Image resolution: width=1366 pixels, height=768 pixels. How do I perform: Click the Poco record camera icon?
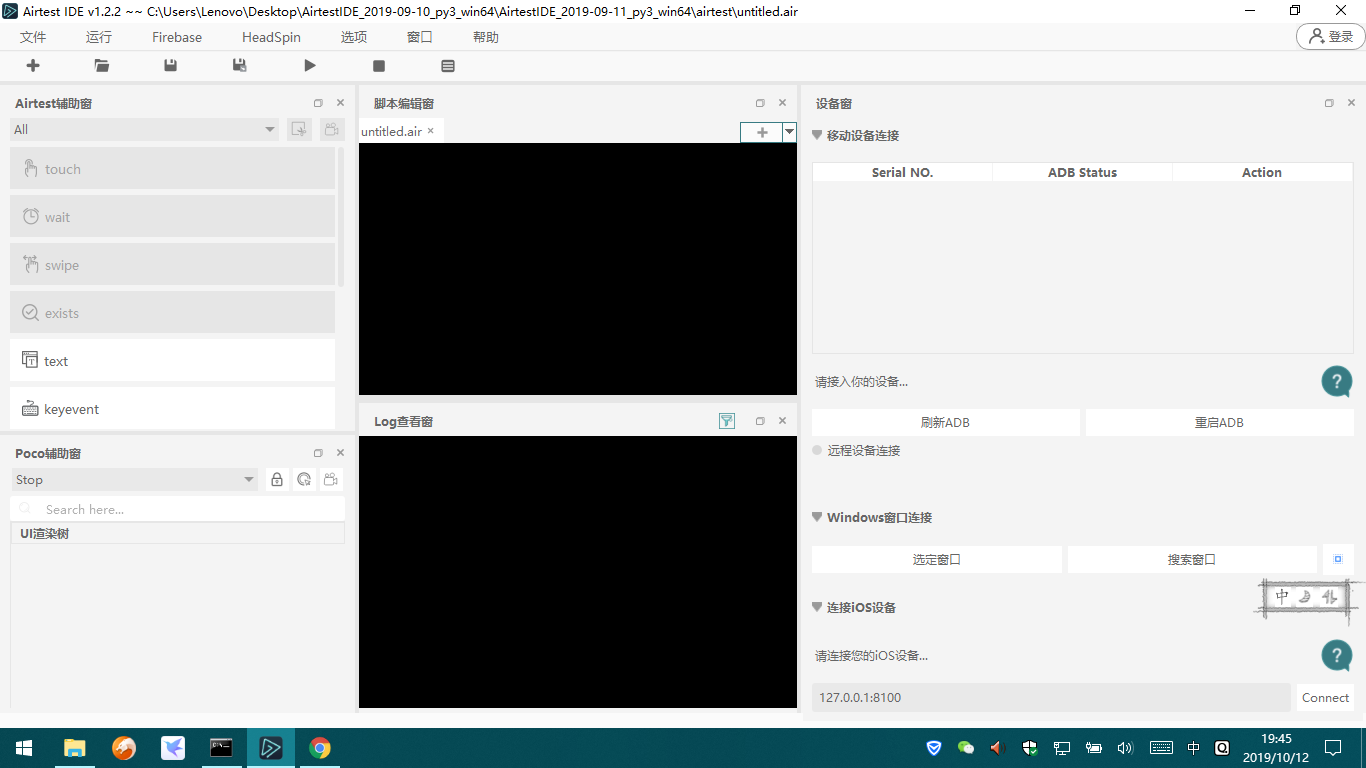coord(331,479)
